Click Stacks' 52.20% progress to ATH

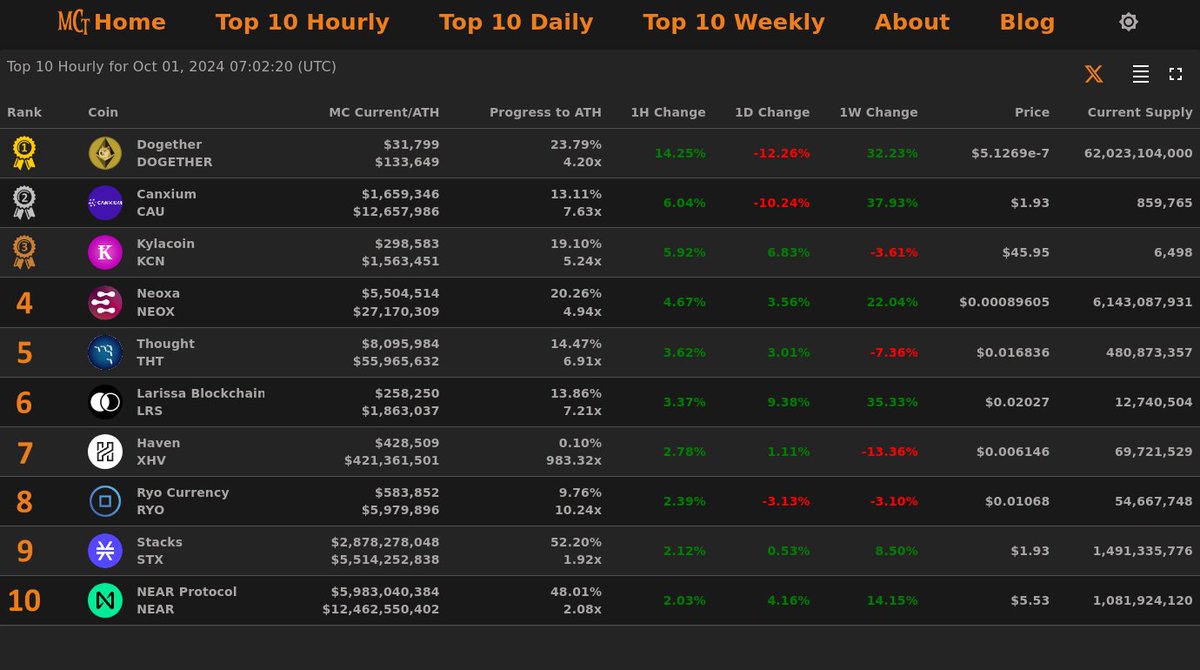(x=576, y=542)
